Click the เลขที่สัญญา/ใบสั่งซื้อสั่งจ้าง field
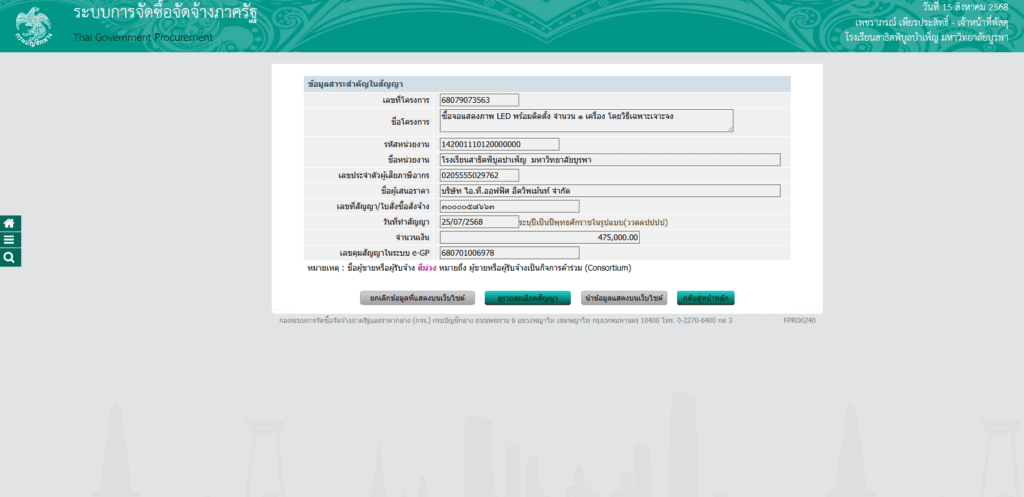Screen dimensions: 1024x497 [509, 206]
